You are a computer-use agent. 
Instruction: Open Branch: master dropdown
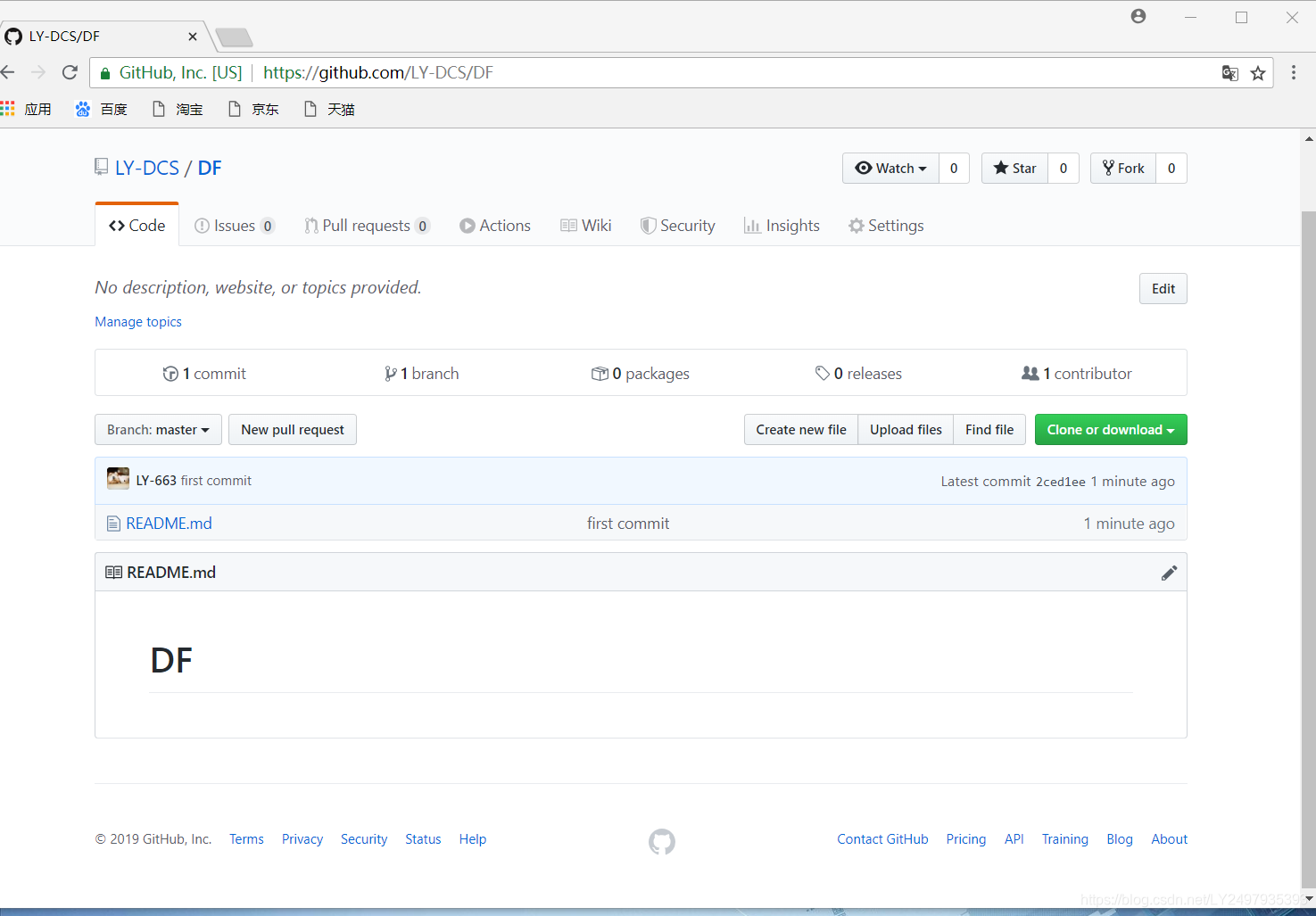pyautogui.click(x=158, y=430)
